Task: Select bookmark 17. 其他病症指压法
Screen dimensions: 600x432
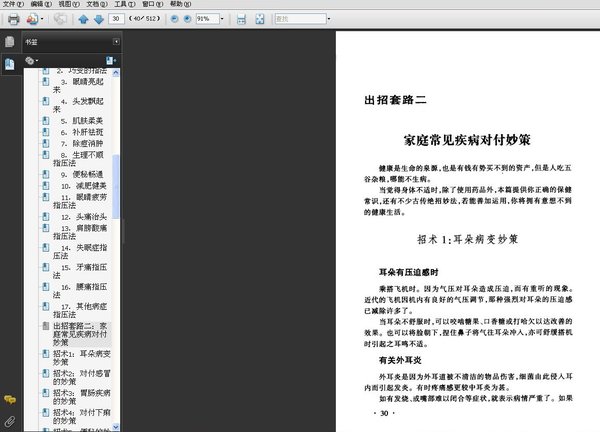Action: click(x=80, y=310)
